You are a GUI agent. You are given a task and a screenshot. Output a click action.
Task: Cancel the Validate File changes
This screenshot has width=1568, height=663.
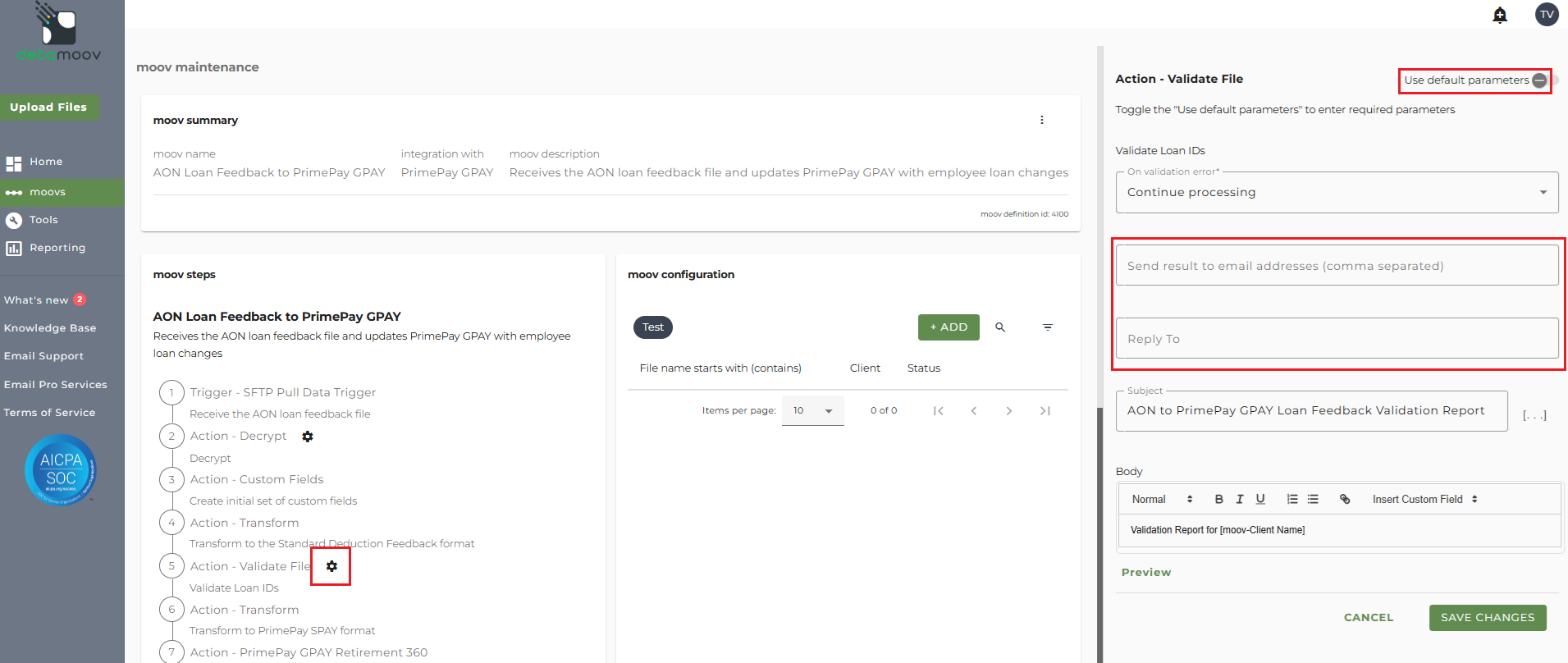1369,618
